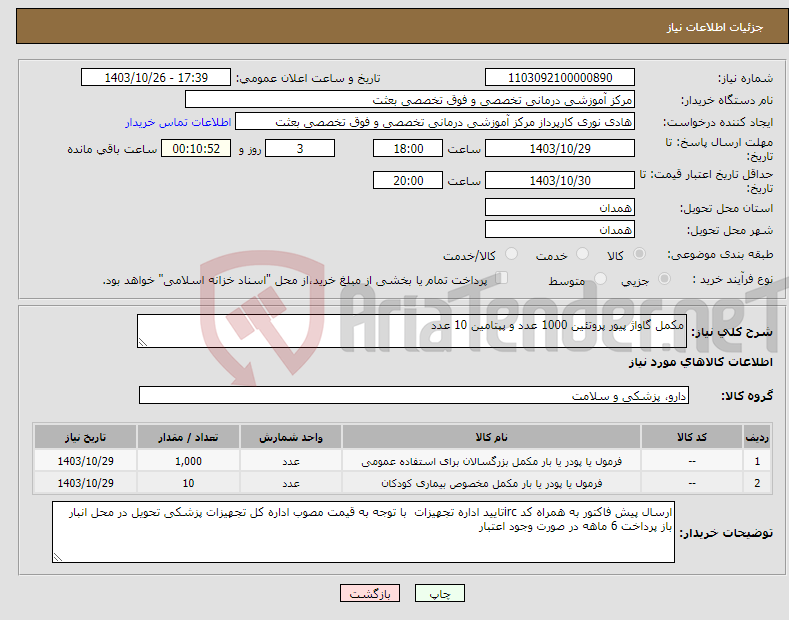
Task: Select the خدمت radio button
Action: [x=582, y=254]
